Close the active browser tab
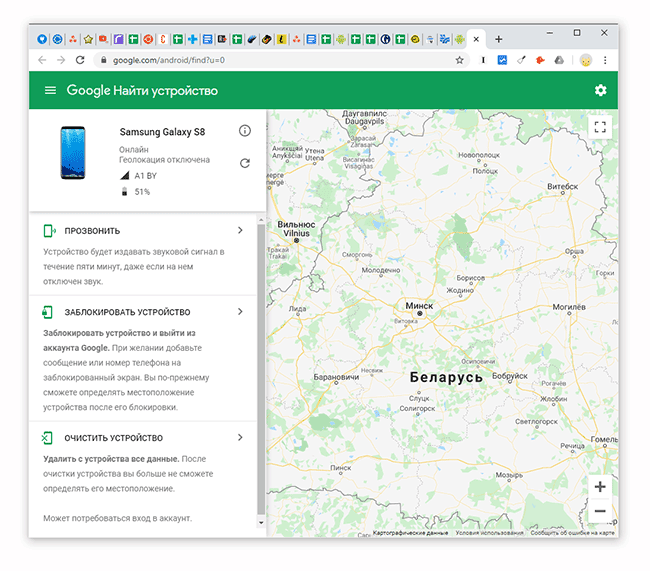650x571 pixels. point(476,39)
